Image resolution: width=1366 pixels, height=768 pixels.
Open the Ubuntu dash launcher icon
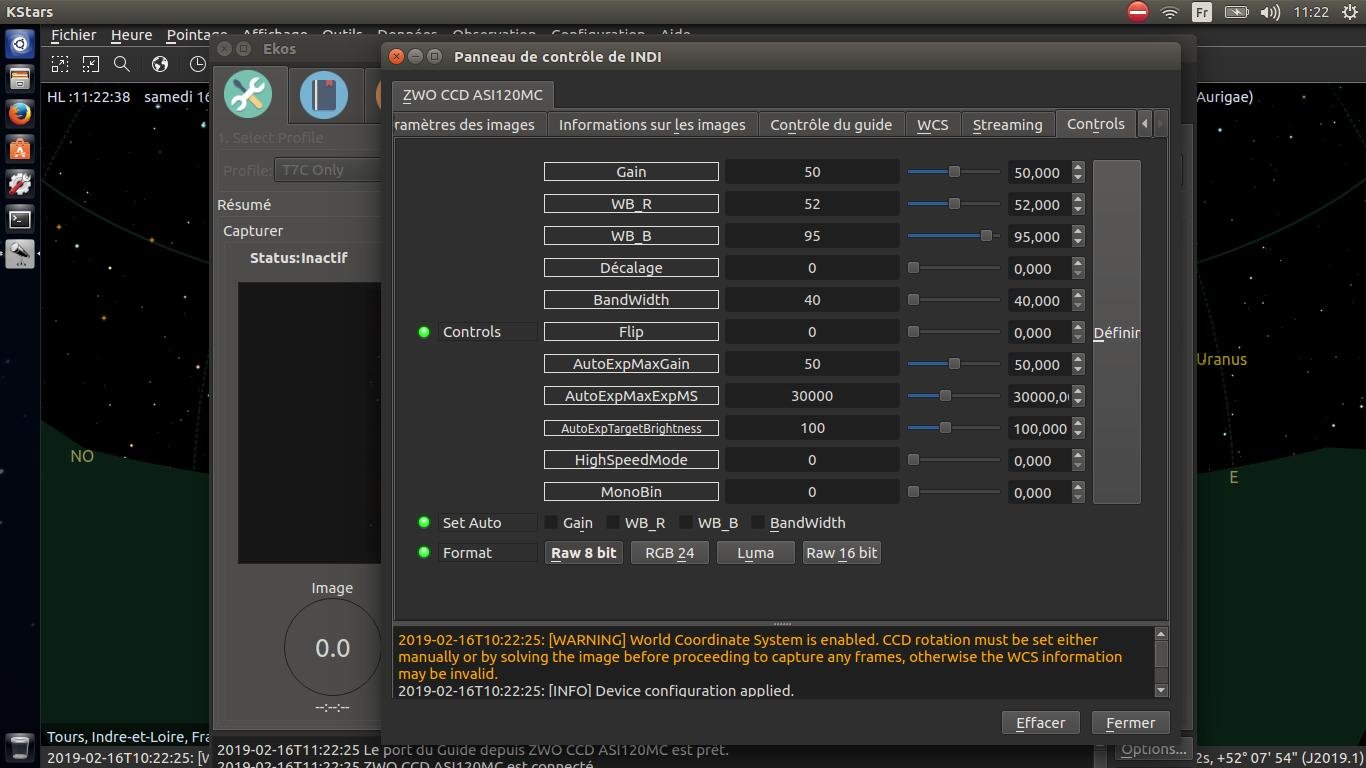click(x=20, y=44)
